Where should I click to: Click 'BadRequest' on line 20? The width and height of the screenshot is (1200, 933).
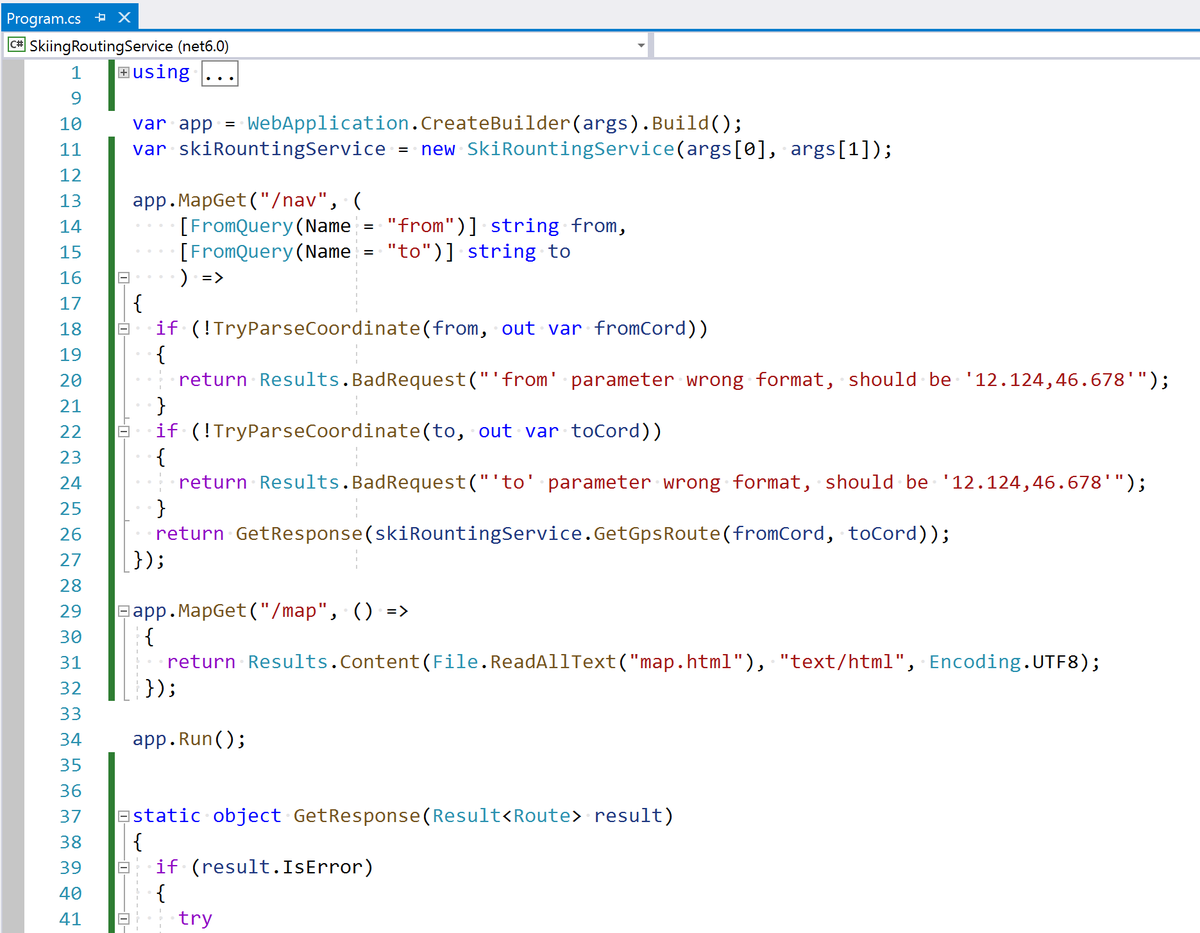click(409, 380)
